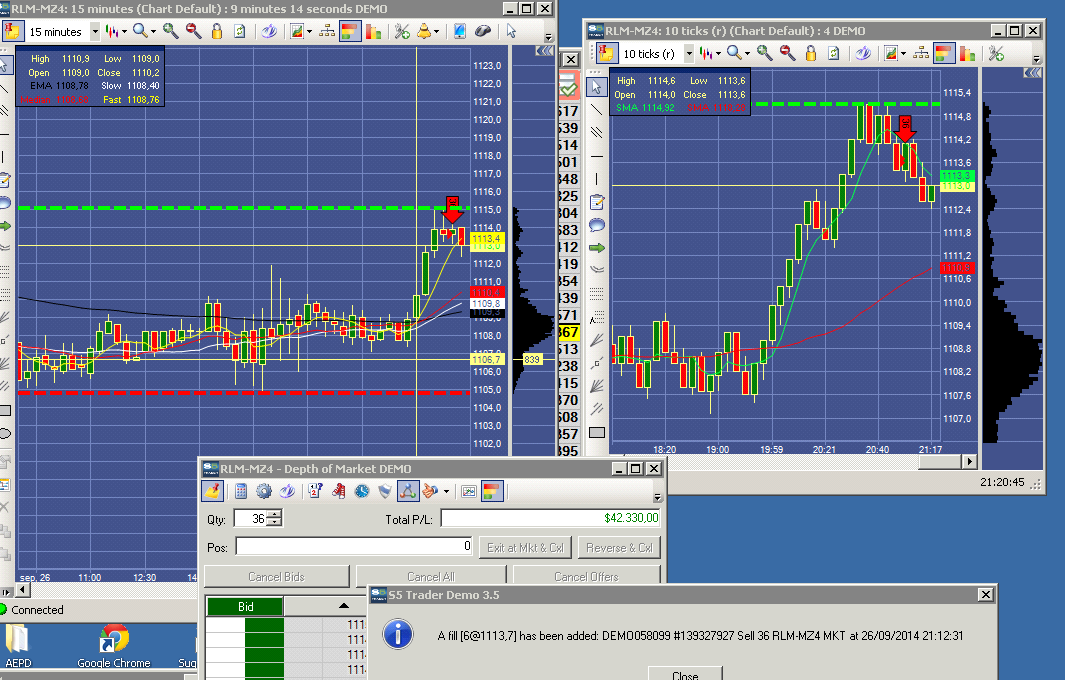Zoom in on the 15-minute chart
The height and width of the screenshot is (680, 1065).
[170, 31]
